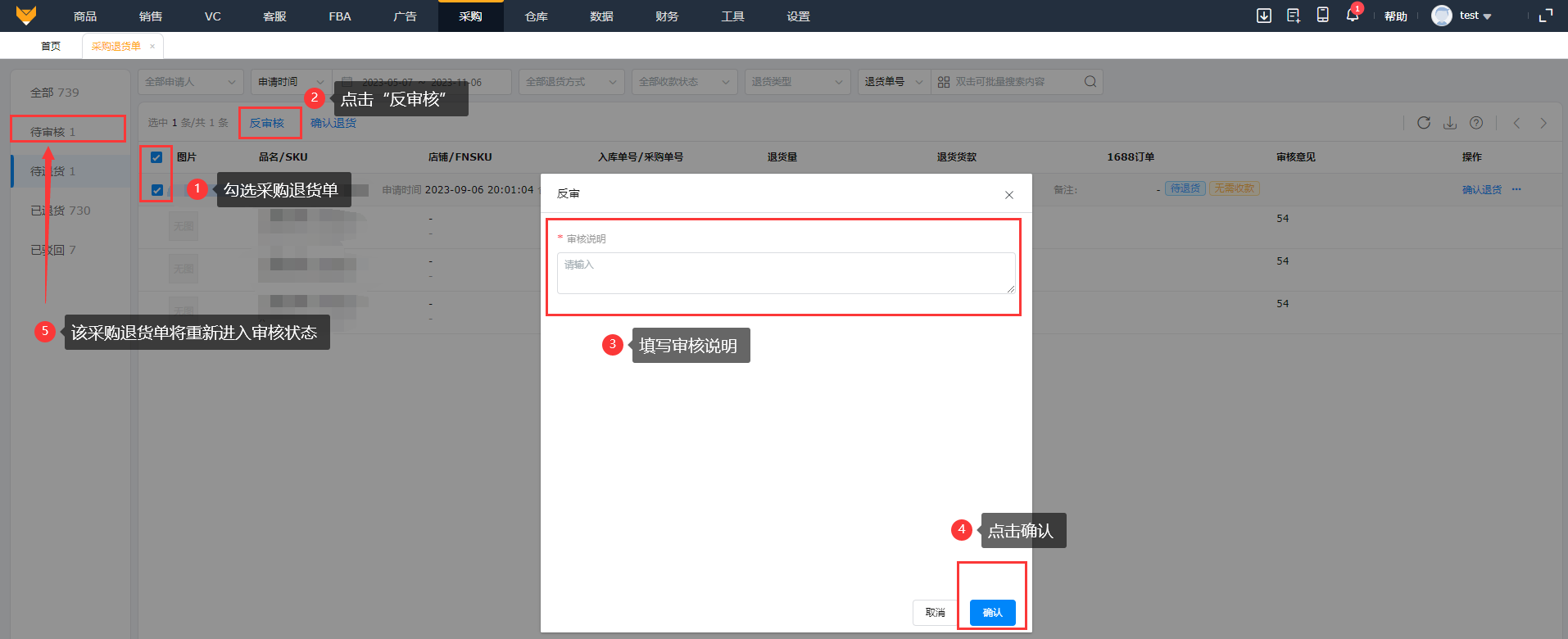Screen dimensions: 1568x639
Task: Click the search magnifier icon
Action: pyautogui.click(x=1090, y=82)
